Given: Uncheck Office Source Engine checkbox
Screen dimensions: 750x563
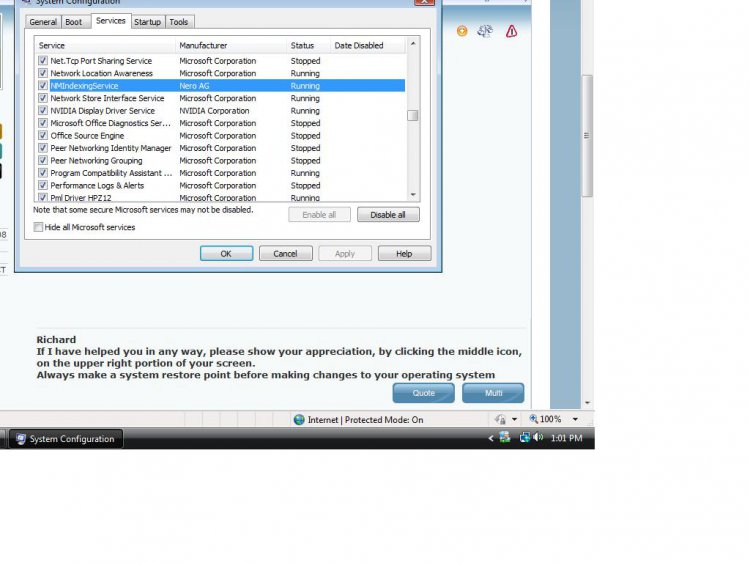Looking at the screenshot, I should click(x=43, y=135).
